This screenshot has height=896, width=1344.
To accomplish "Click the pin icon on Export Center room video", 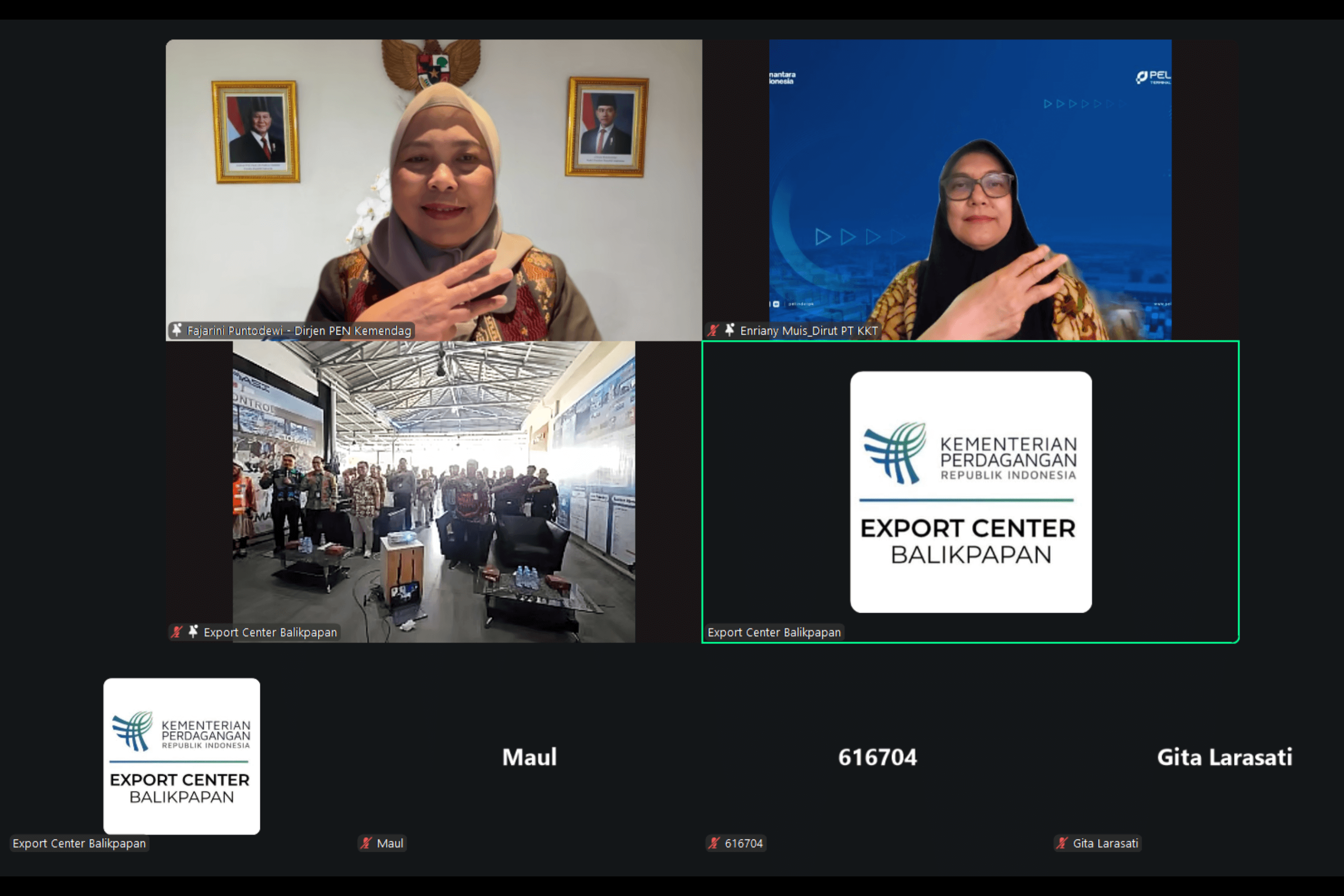I will coord(193,631).
